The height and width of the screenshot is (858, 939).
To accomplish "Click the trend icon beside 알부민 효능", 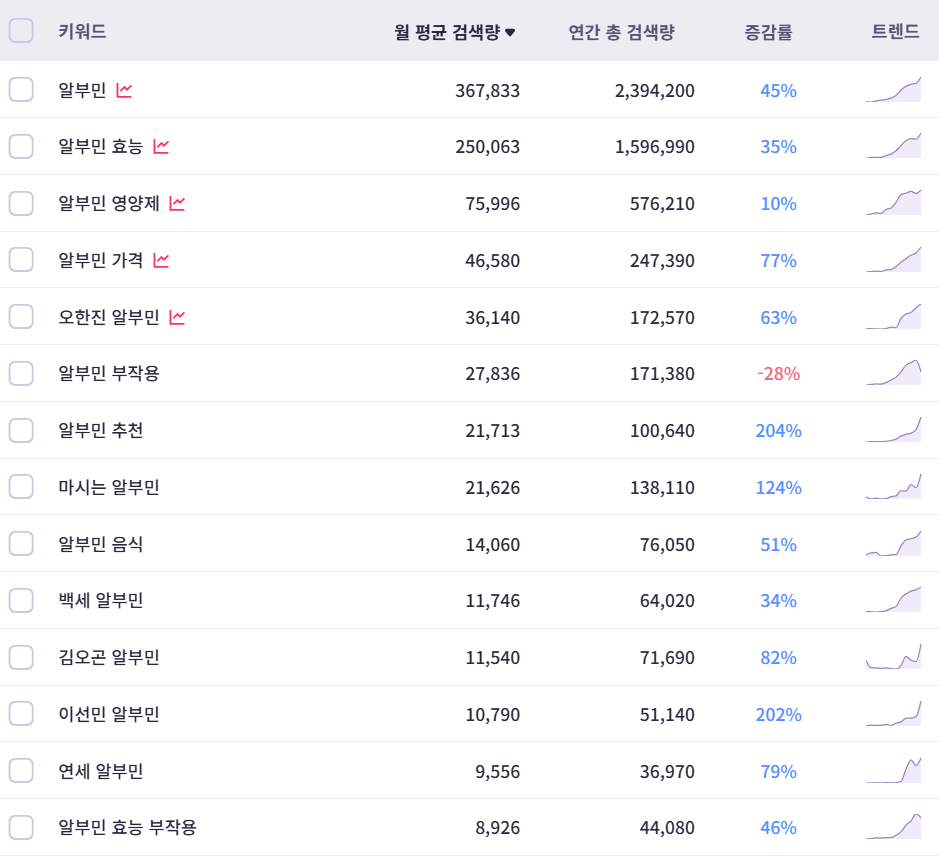I will (x=161, y=147).
